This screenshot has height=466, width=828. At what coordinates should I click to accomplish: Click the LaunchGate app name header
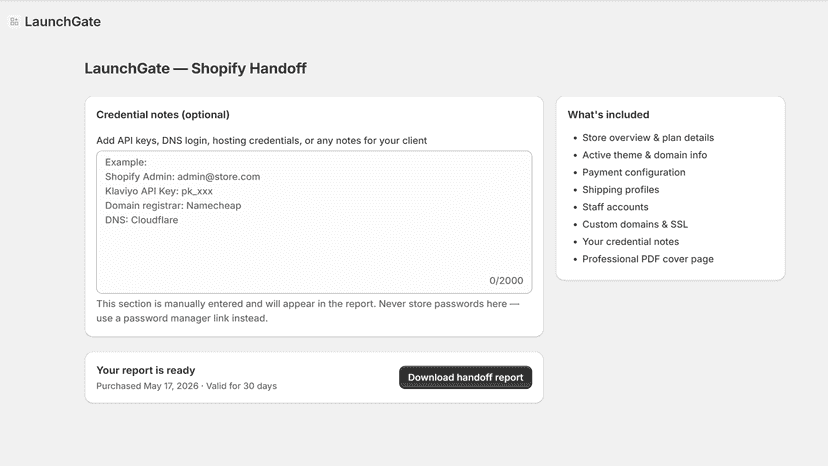(62, 22)
